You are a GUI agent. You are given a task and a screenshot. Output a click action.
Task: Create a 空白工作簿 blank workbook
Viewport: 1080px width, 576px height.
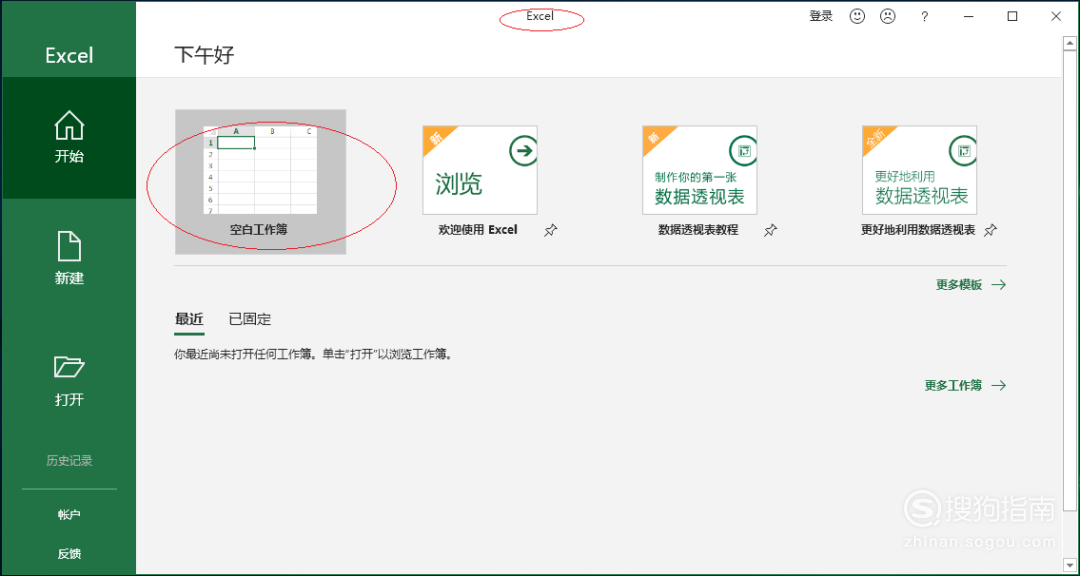[x=260, y=182]
